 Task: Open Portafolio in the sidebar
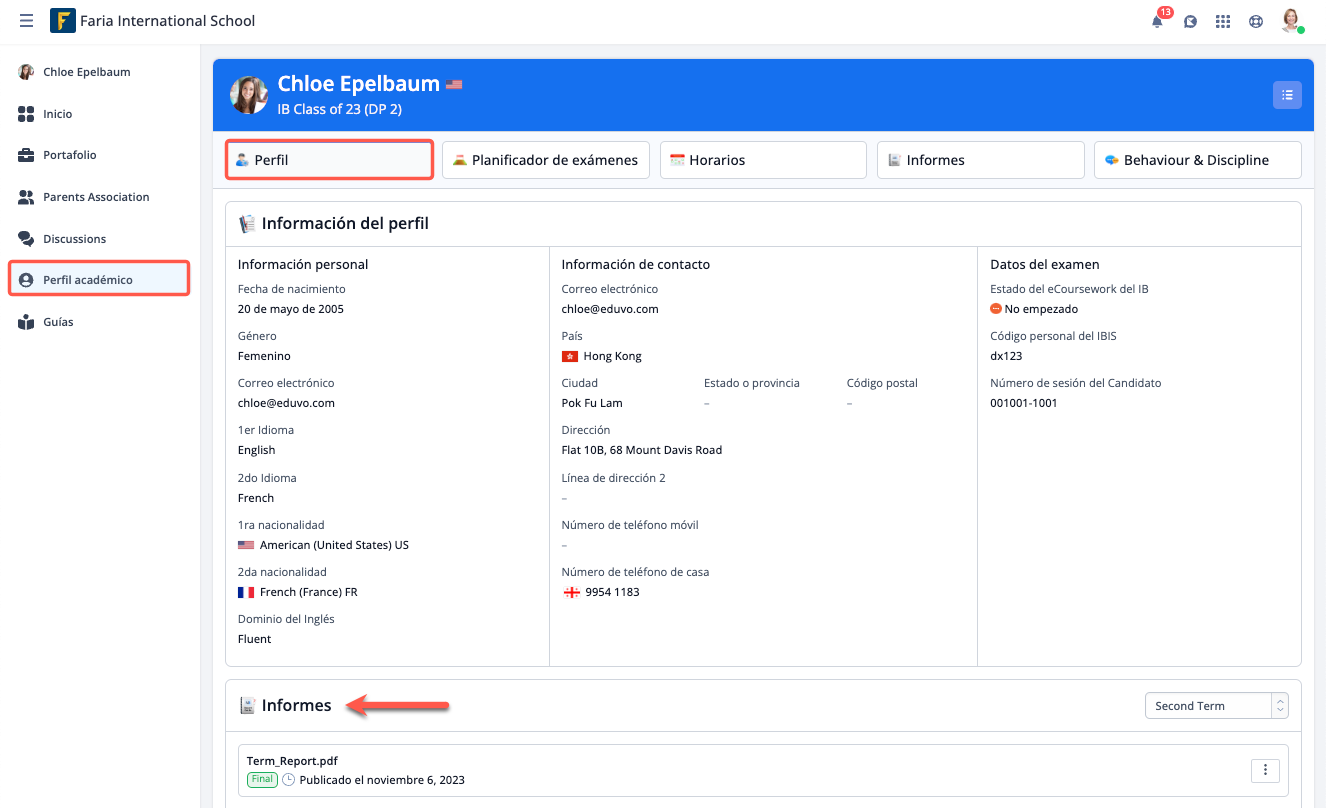coord(70,155)
